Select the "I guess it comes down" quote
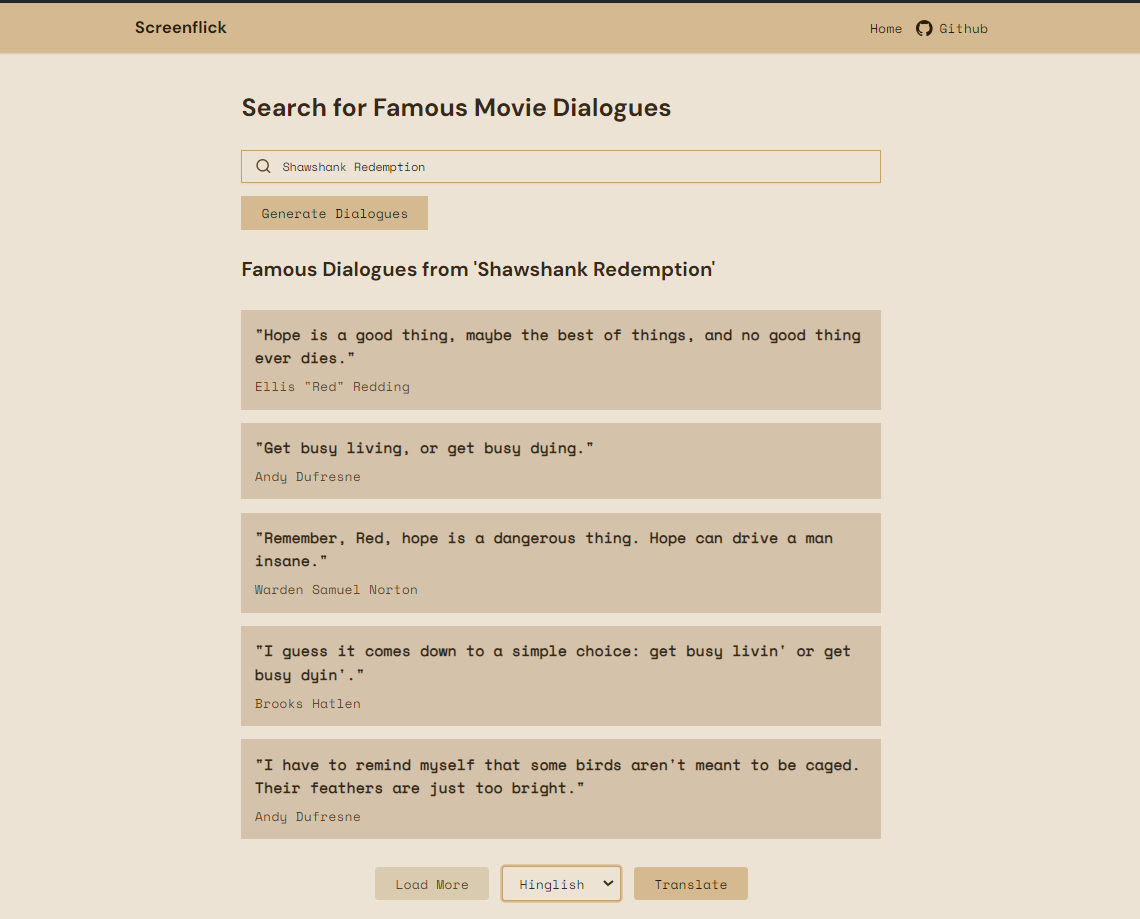Screen dimensions: 1140x919 (x=553, y=663)
